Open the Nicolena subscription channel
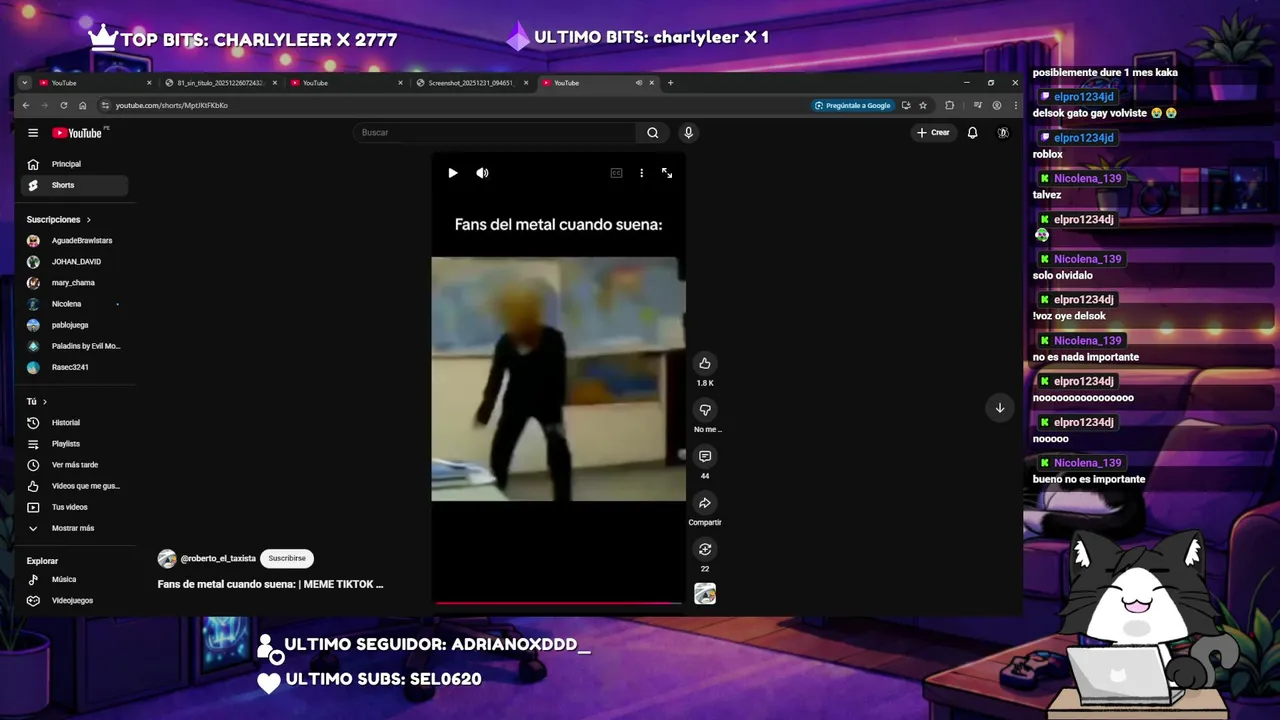 coord(74,304)
